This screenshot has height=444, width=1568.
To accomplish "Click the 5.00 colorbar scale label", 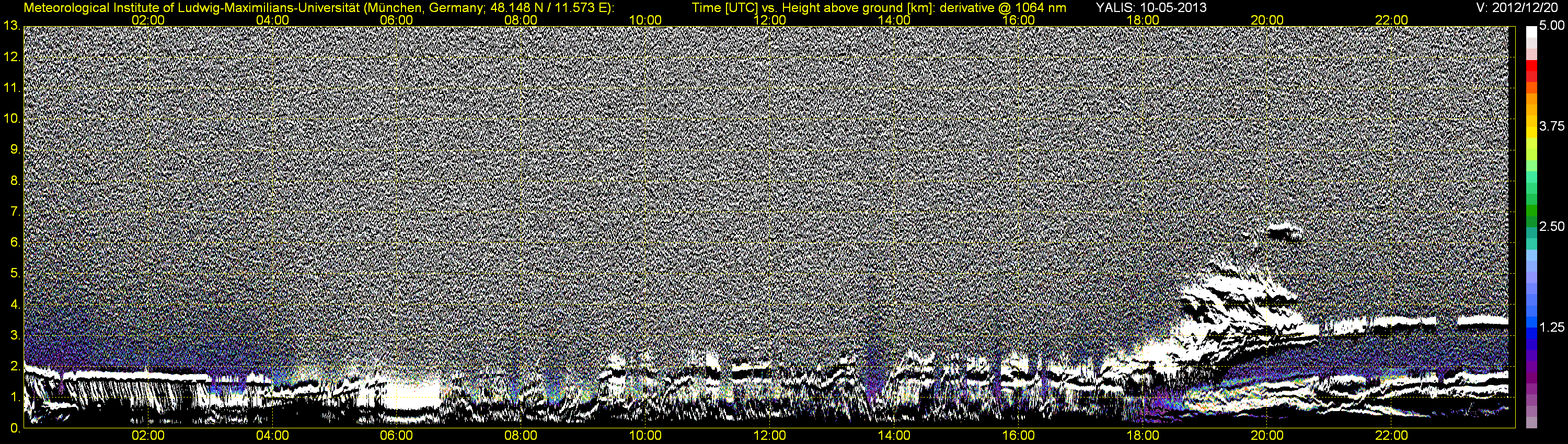I will coord(1551,26).
